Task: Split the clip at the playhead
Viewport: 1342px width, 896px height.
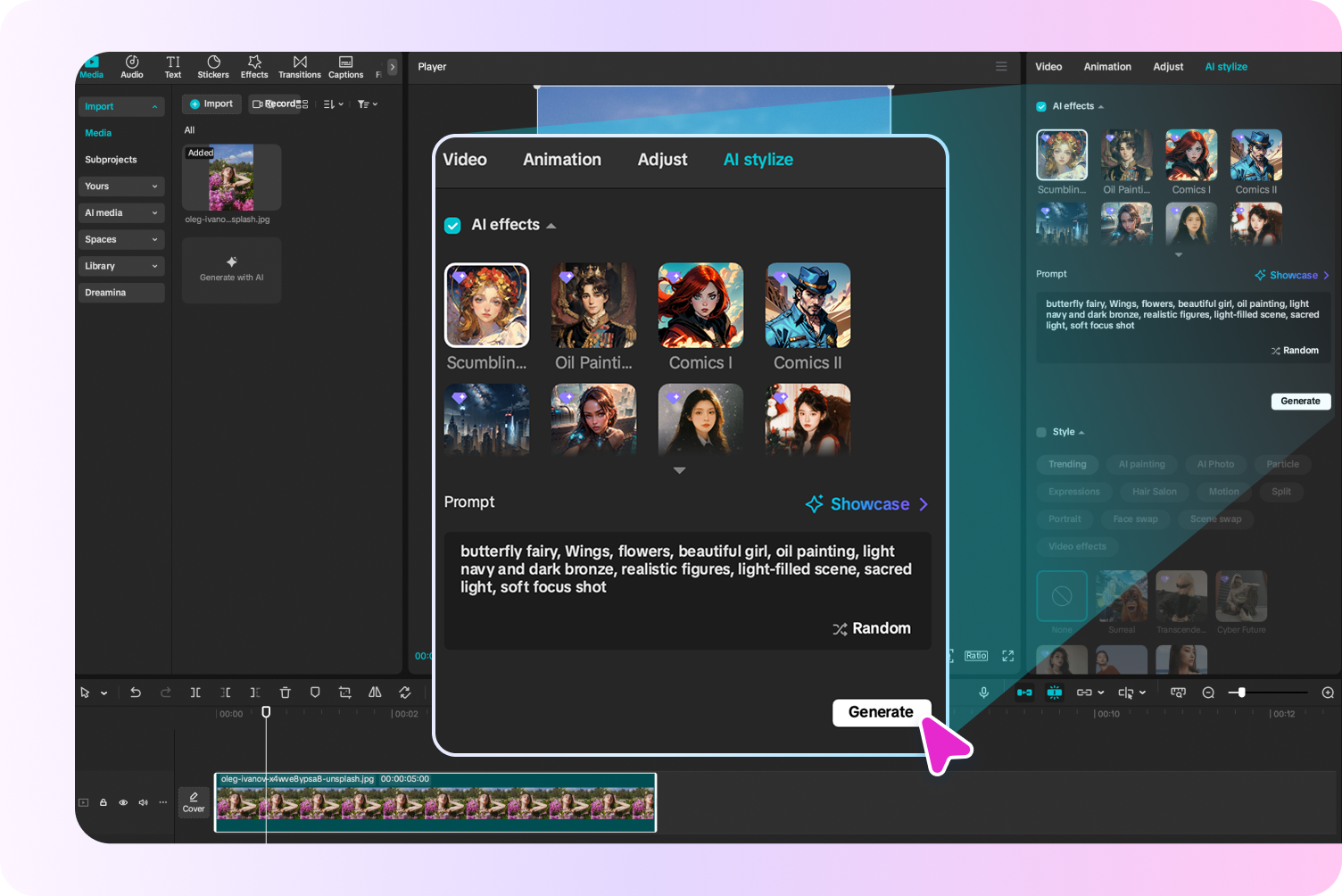Action: pos(195,693)
